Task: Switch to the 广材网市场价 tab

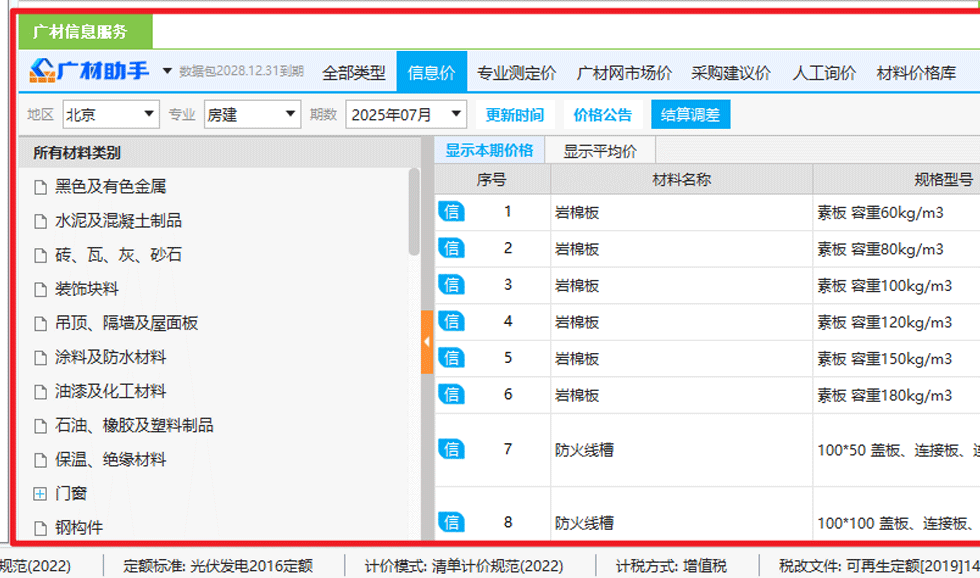Action: point(624,73)
